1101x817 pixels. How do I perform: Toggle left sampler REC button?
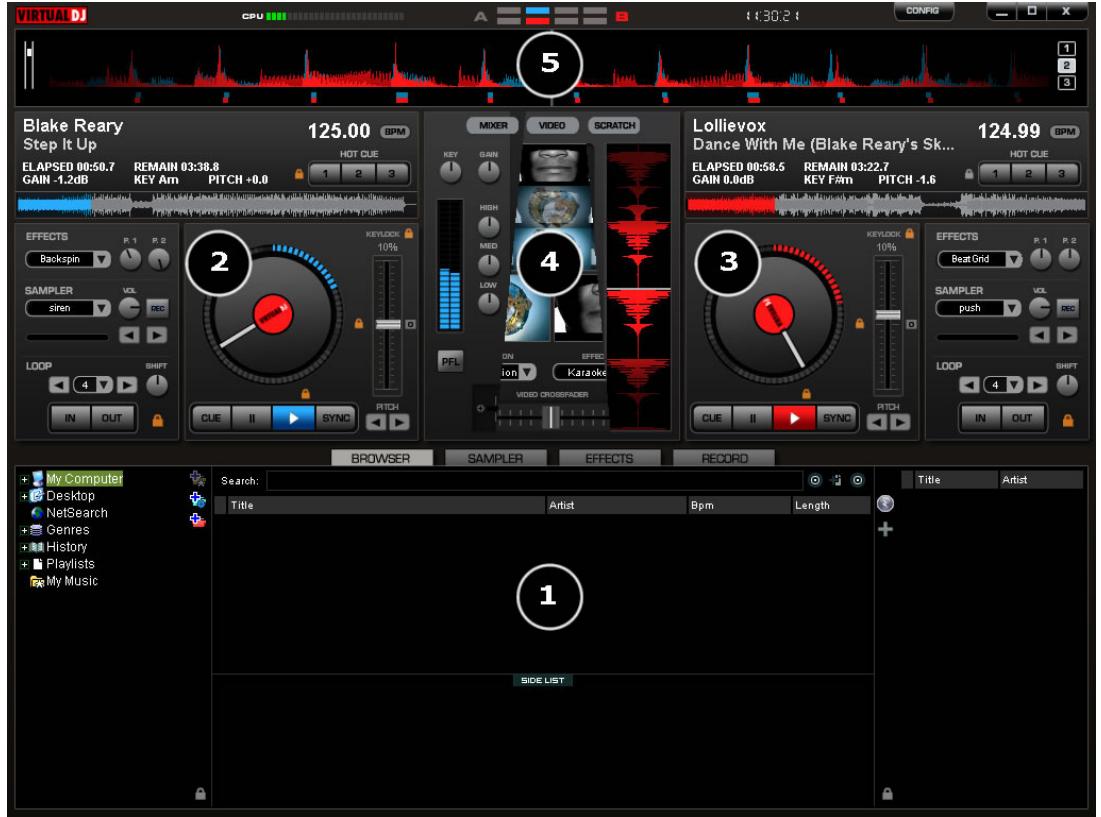(x=157, y=308)
